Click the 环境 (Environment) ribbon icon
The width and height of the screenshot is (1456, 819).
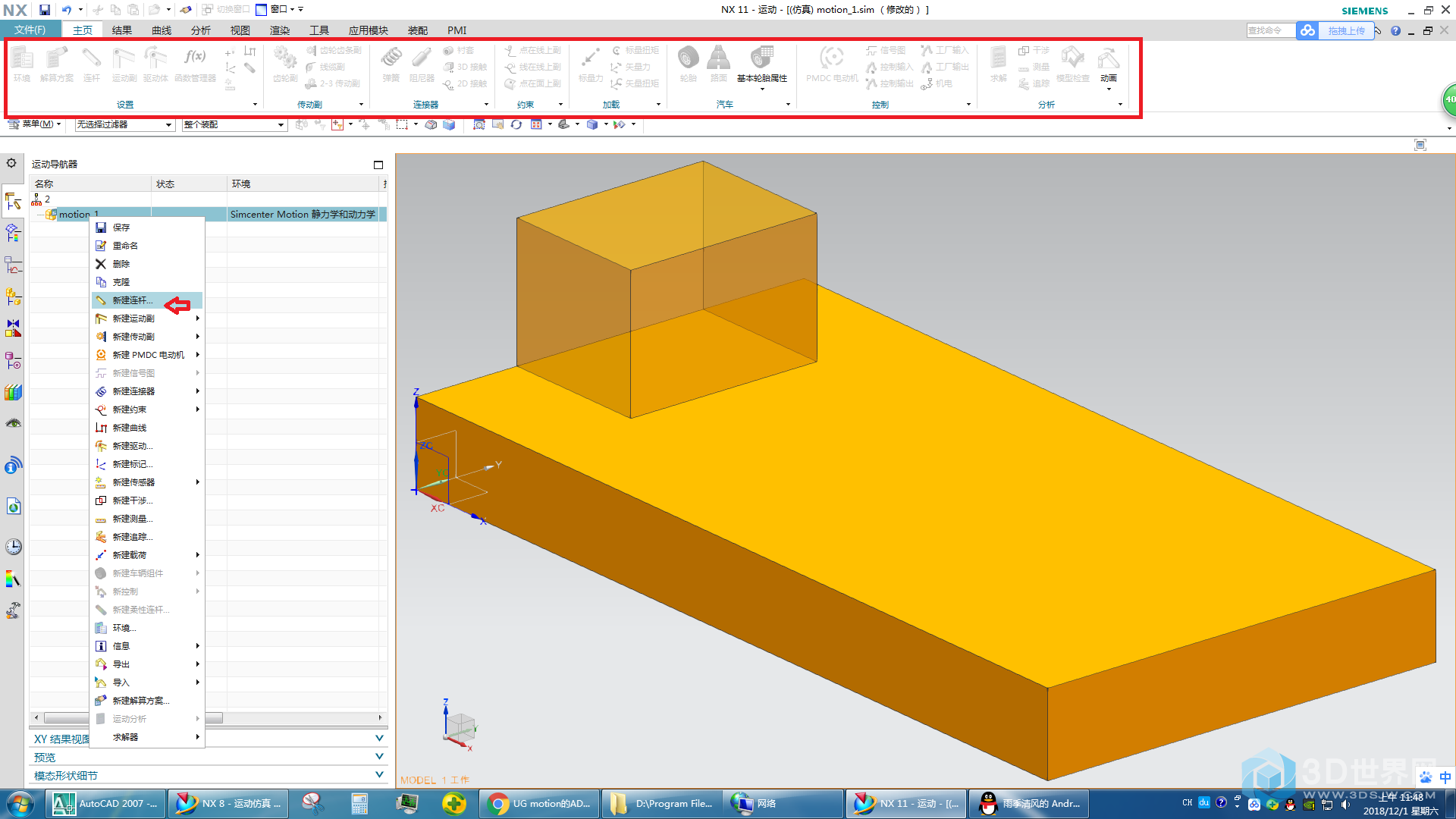click(x=22, y=64)
